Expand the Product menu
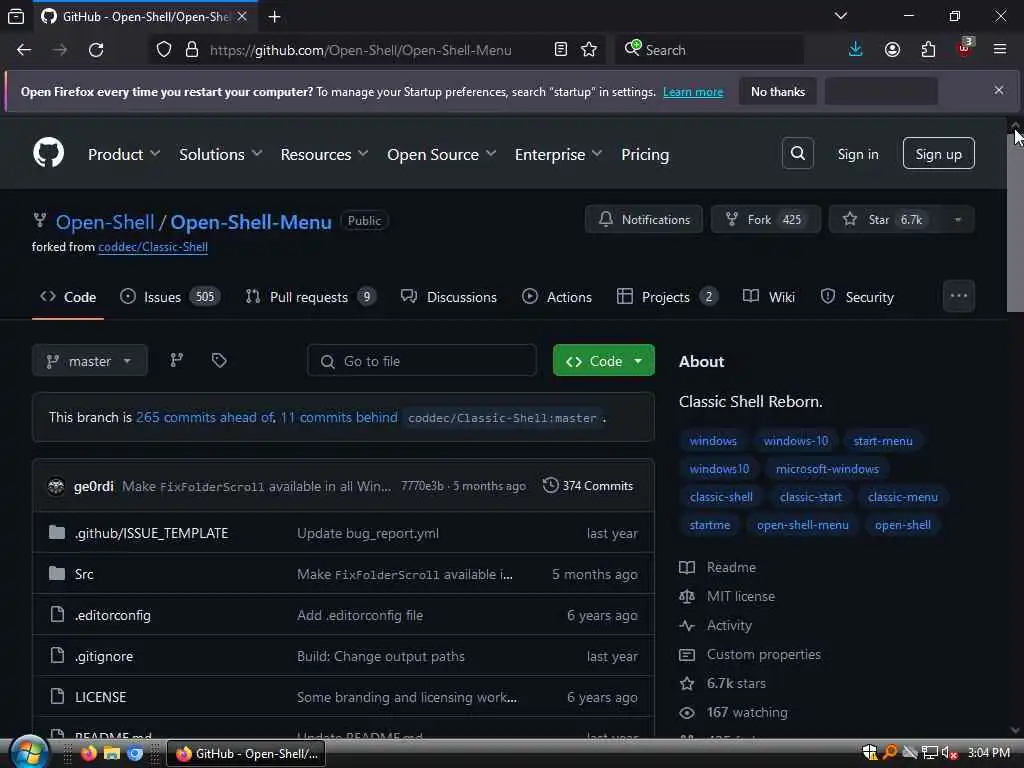The height and width of the screenshot is (768, 1024). [124, 155]
